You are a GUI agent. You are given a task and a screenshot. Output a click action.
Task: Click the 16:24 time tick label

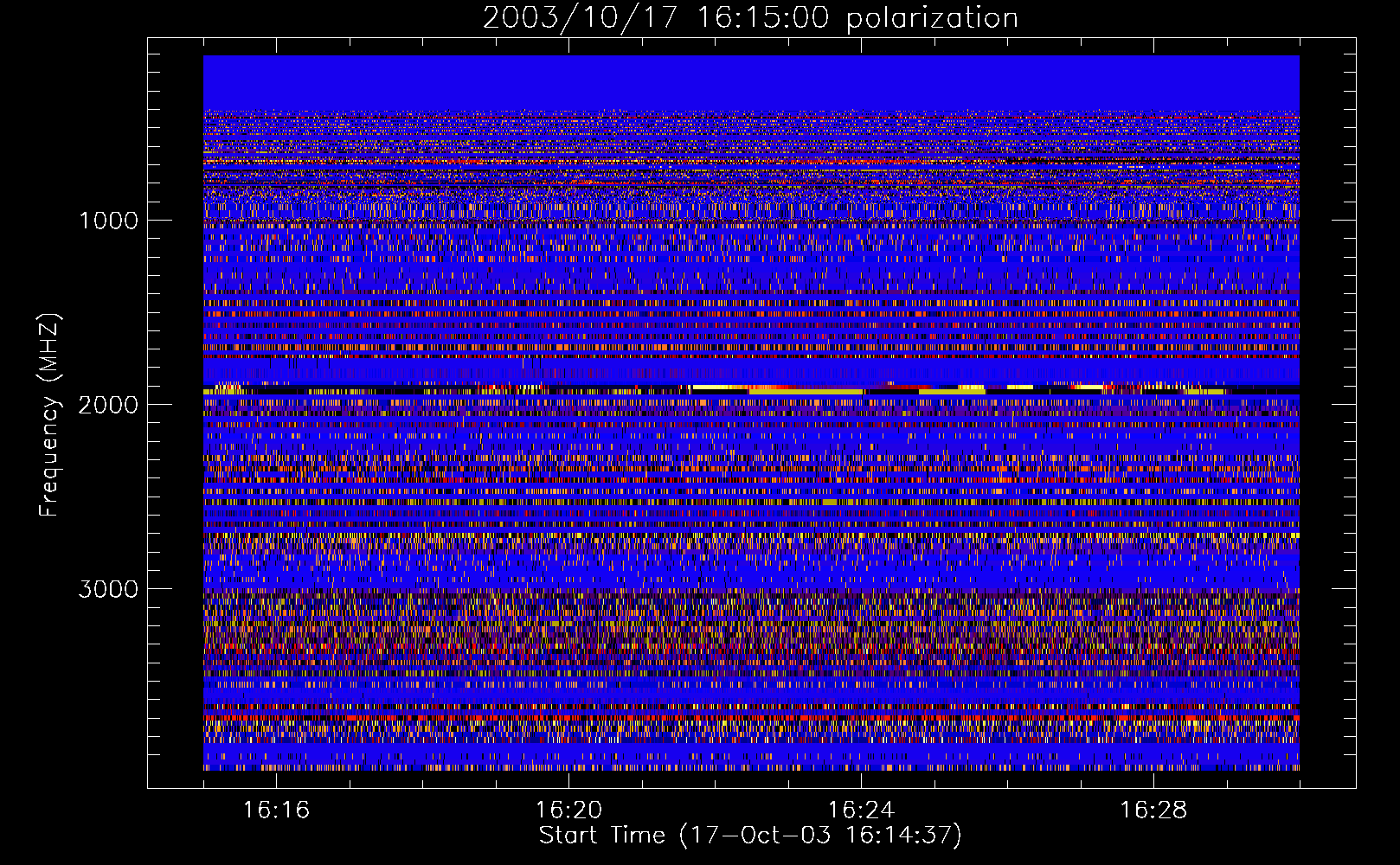point(861,811)
